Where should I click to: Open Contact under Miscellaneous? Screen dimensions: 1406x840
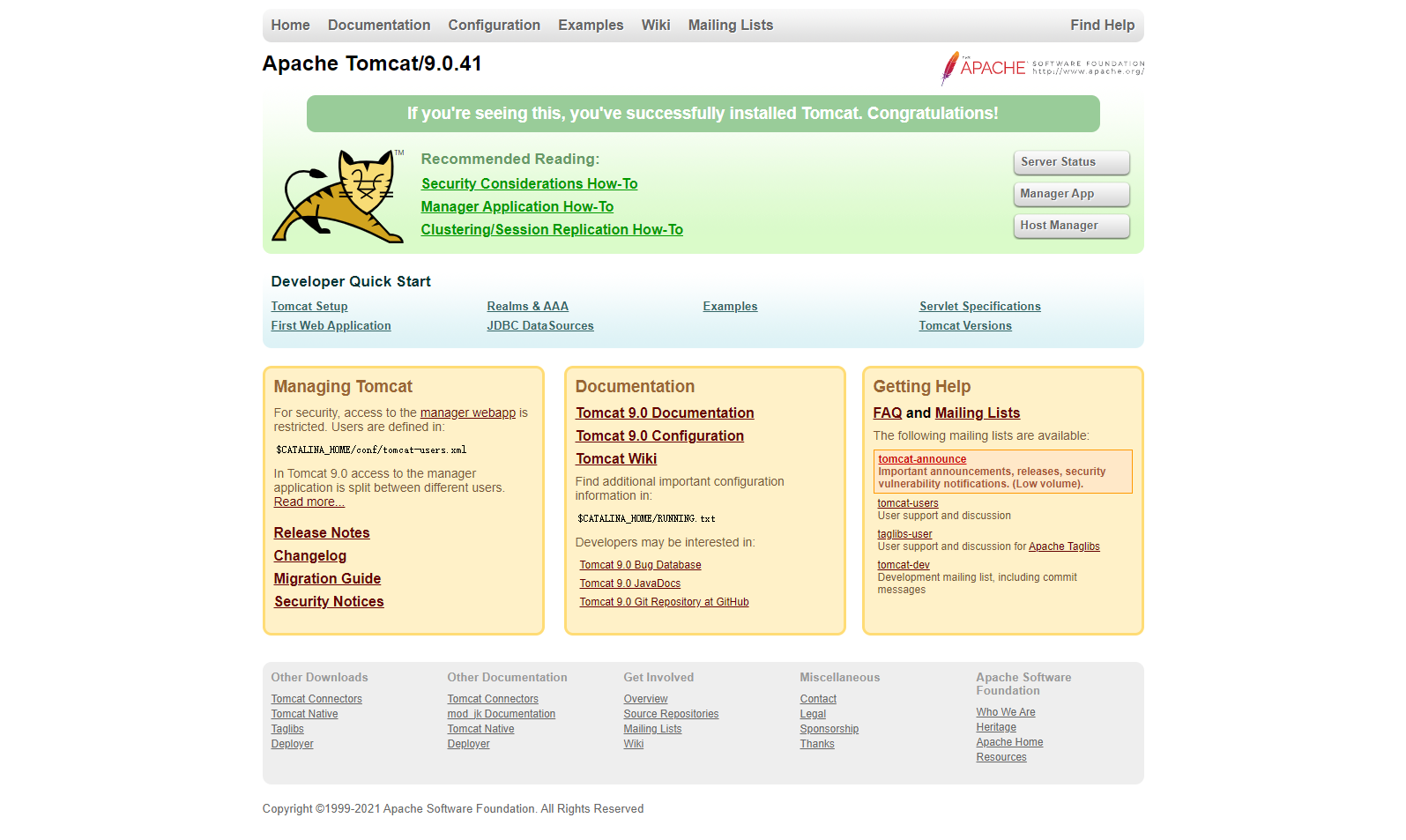[x=818, y=699]
